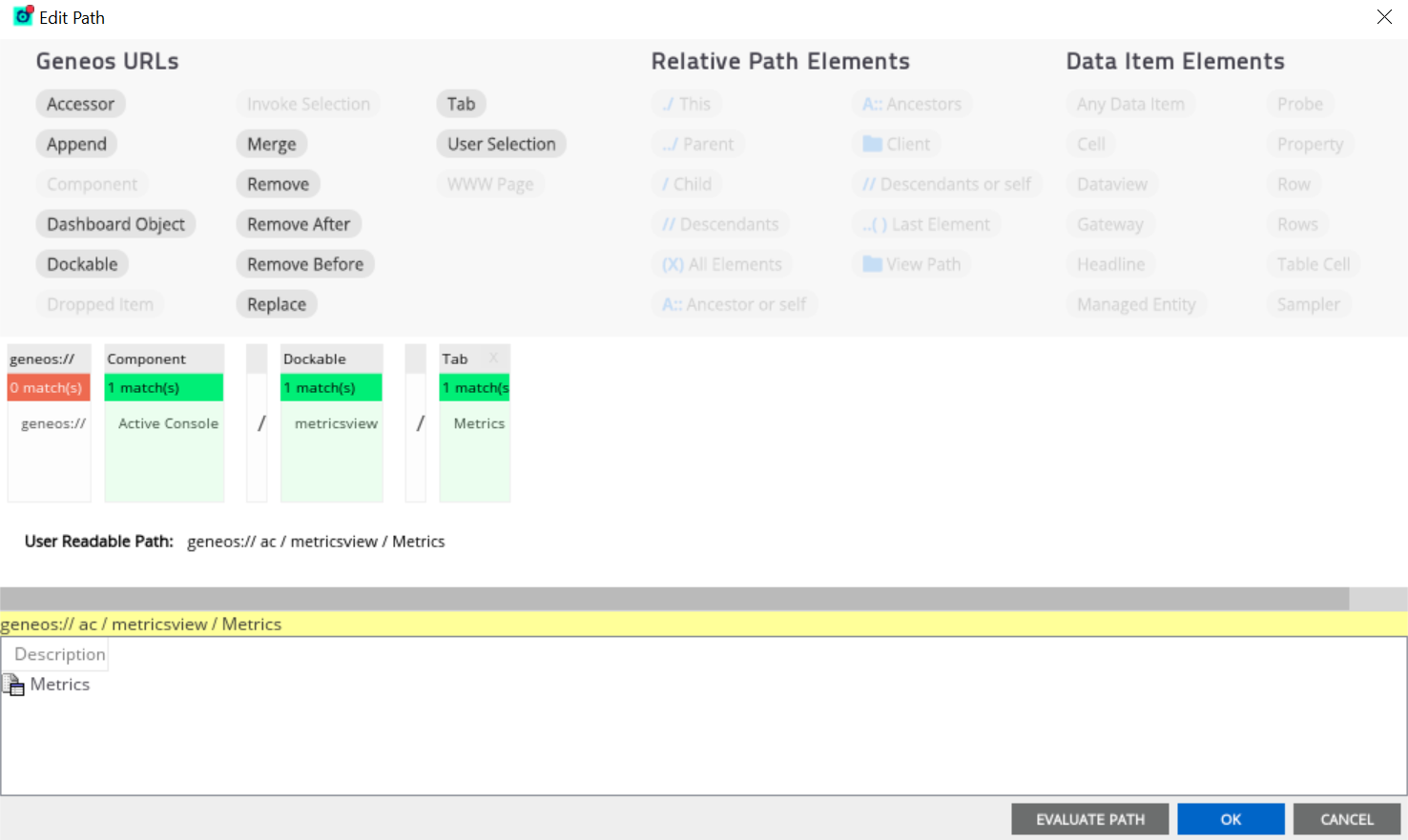Click the Child relative path element
Image resolution: width=1408 pixels, height=840 pixels.
pos(687,184)
